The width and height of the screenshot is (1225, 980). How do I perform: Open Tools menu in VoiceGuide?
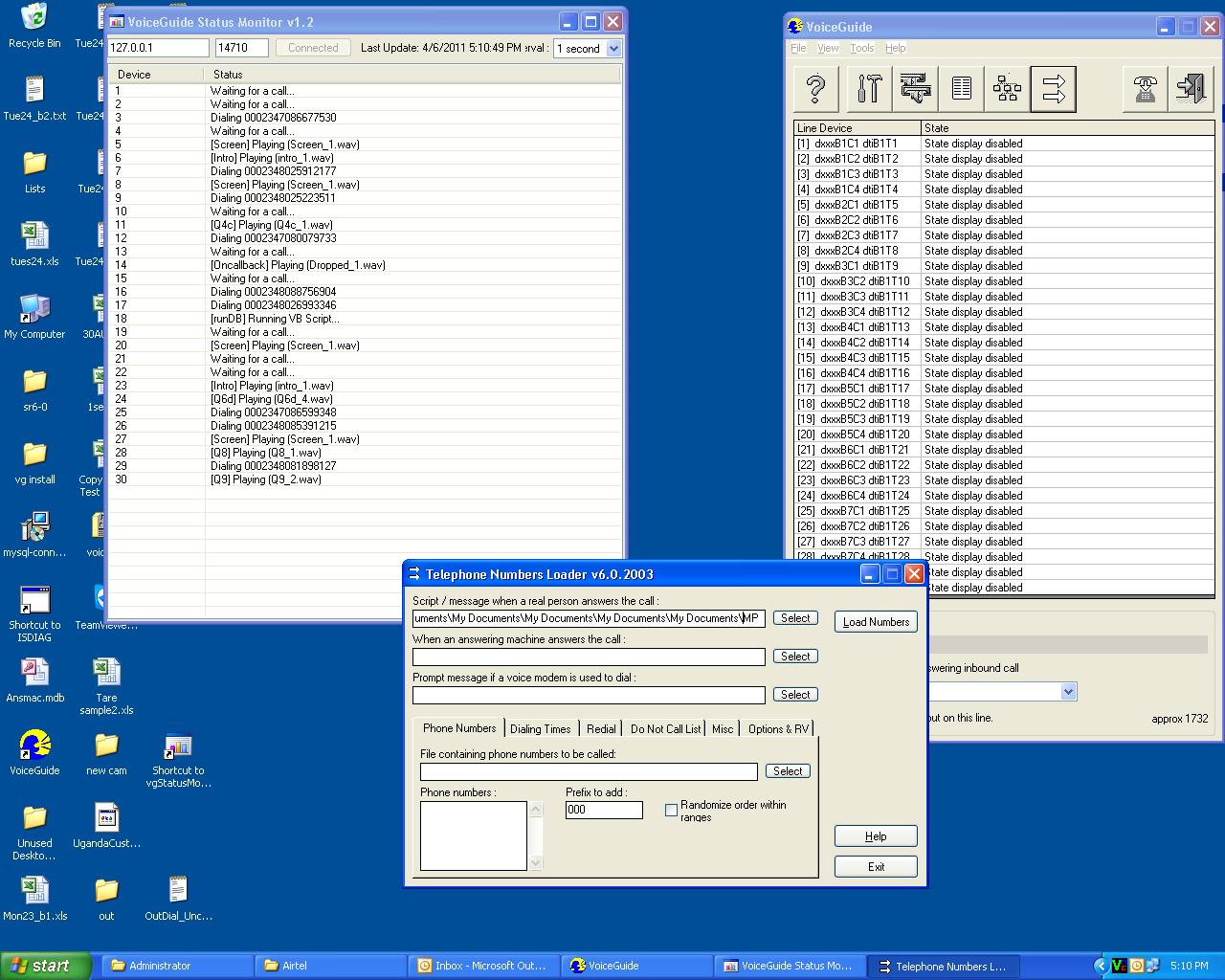[x=861, y=48]
